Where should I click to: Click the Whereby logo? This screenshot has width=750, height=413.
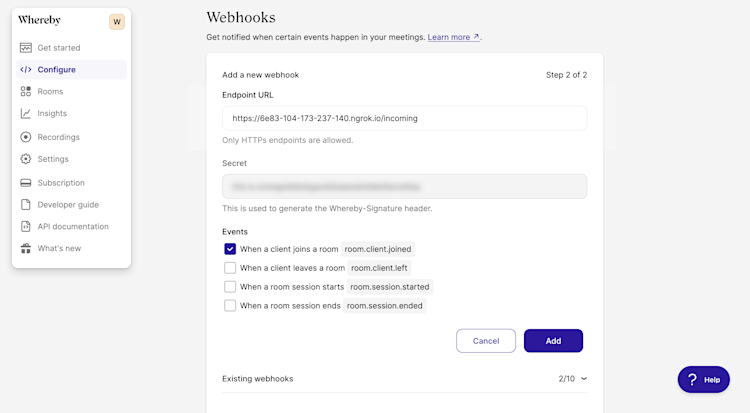pyautogui.click(x=39, y=20)
